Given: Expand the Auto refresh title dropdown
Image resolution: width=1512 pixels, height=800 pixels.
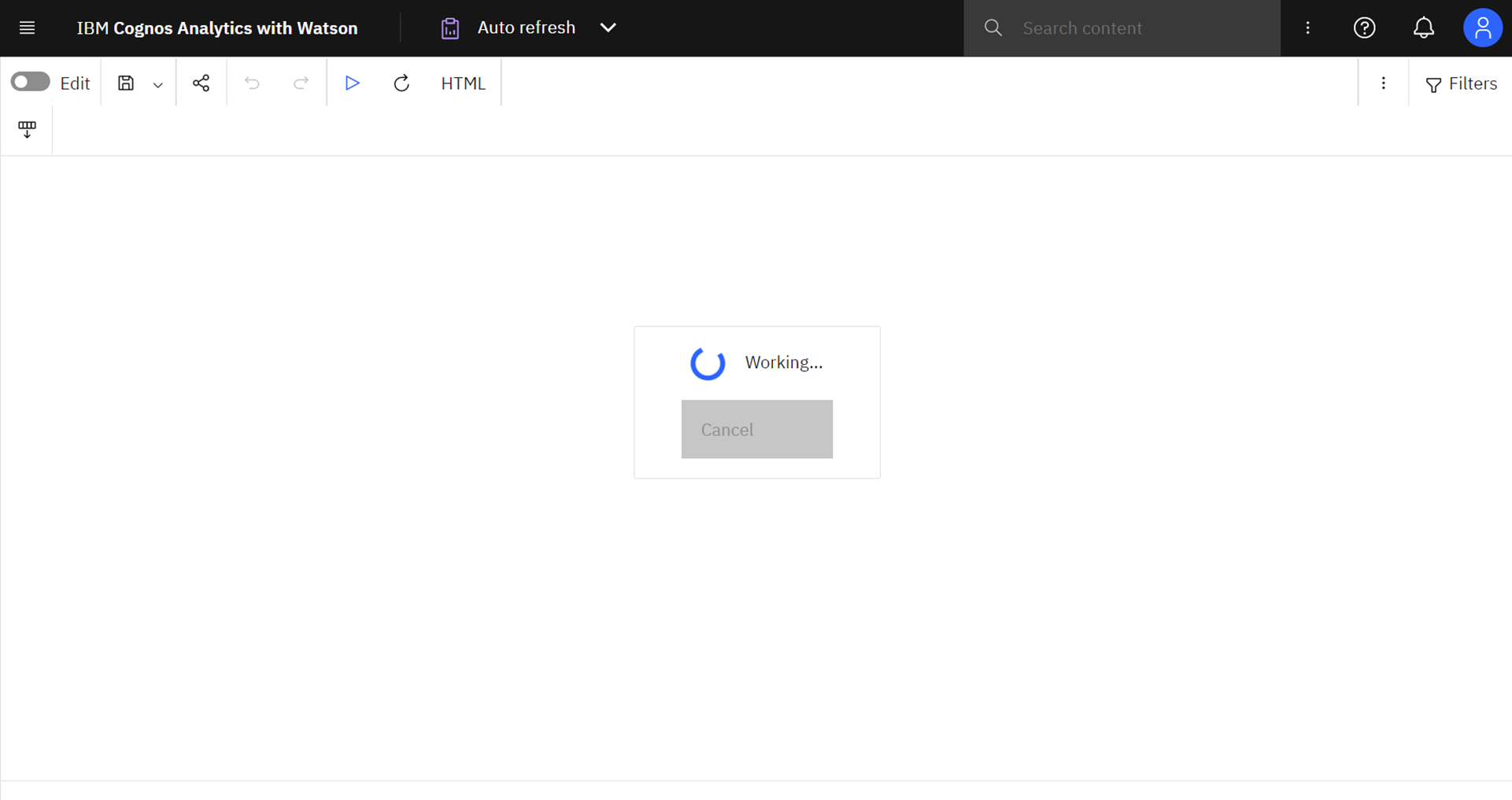Looking at the screenshot, I should [608, 28].
